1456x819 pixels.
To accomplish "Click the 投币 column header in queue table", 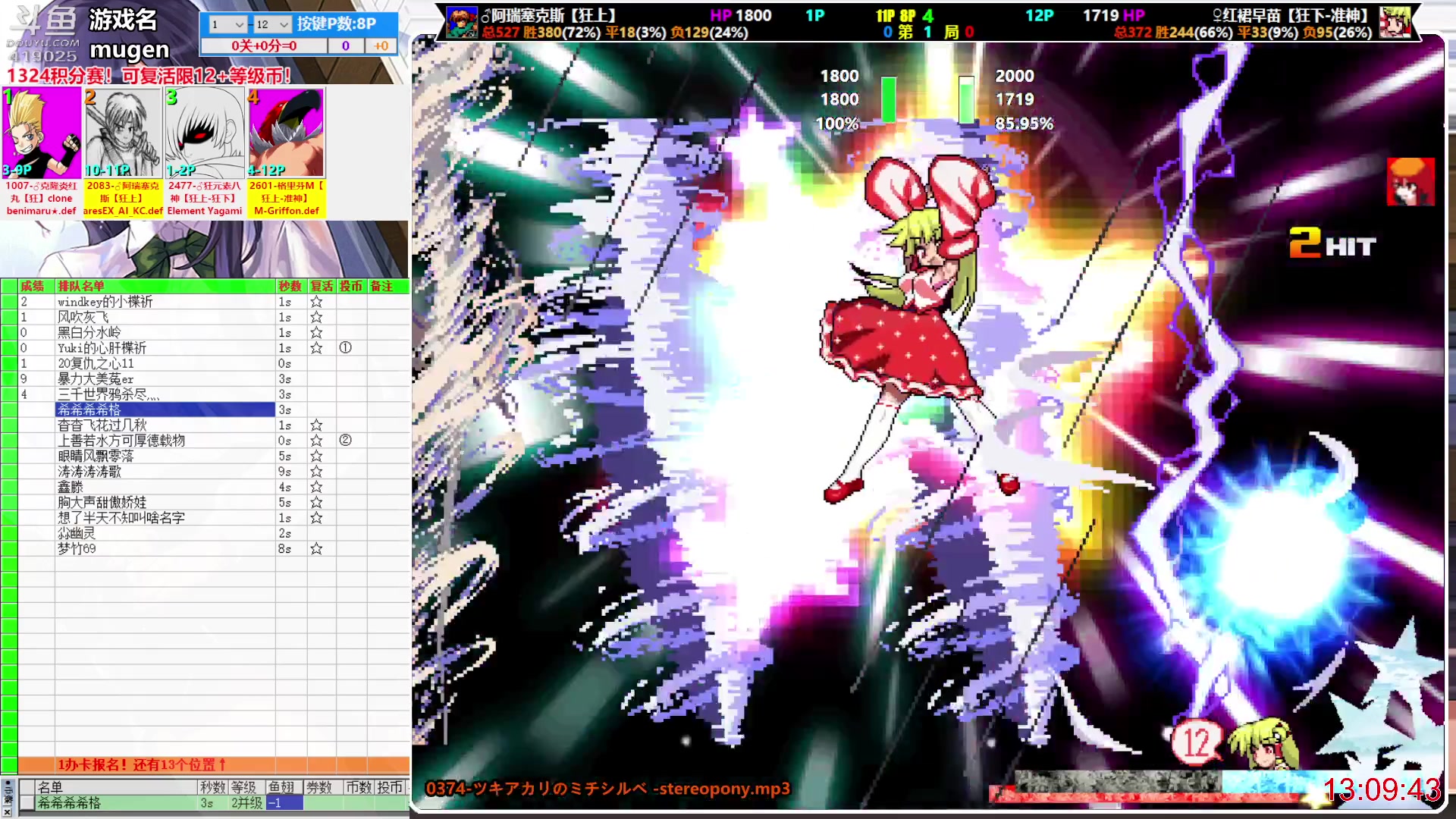I will click(x=351, y=286).
